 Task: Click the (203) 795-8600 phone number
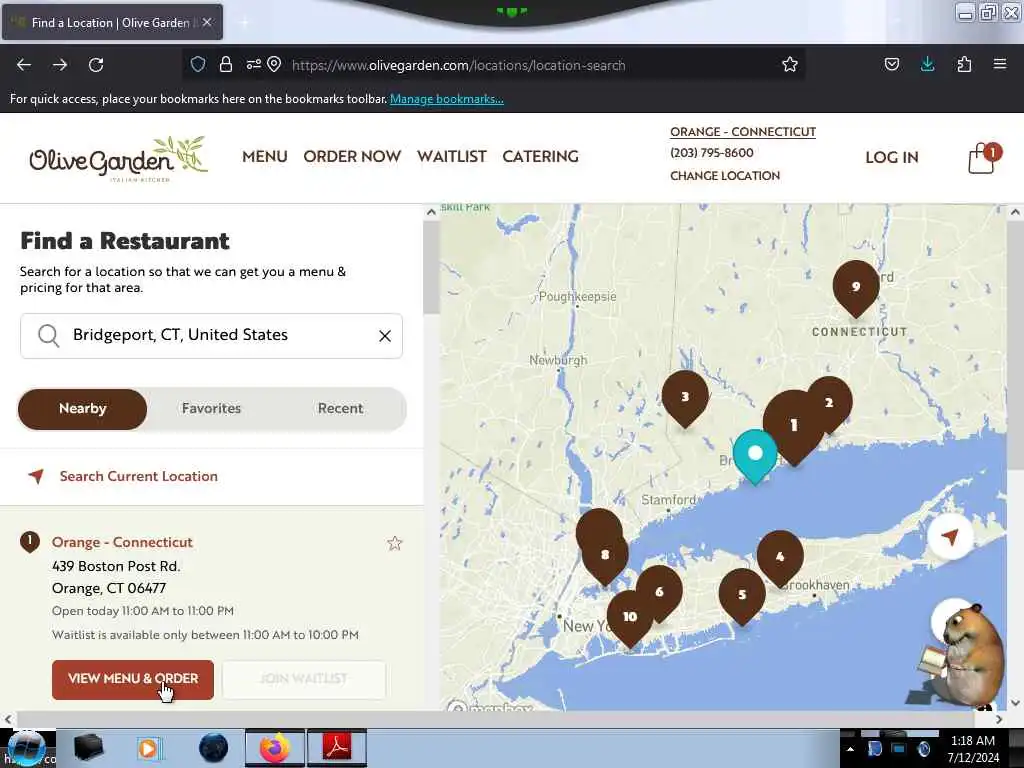(x=712, y=153)
